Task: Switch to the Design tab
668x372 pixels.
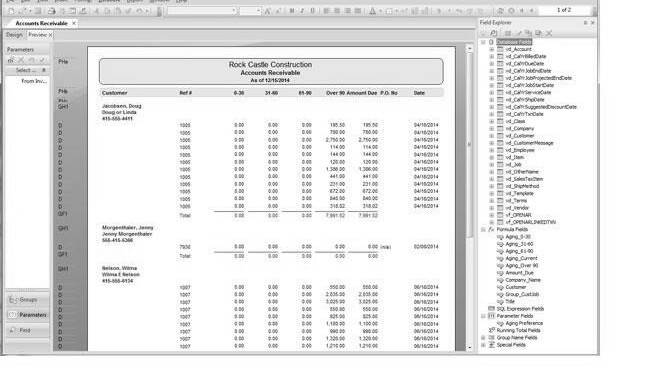Action: click(x=14, y=35)
